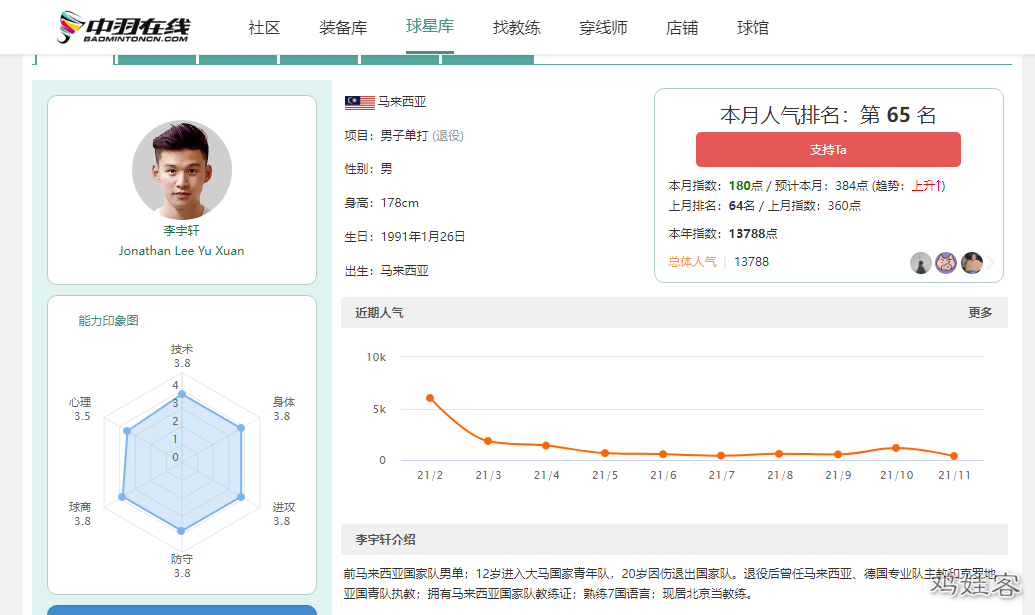Open the 找教练 navigation item
The image size is (1035, 615).
pyautogui.click(x=516, y=28)
